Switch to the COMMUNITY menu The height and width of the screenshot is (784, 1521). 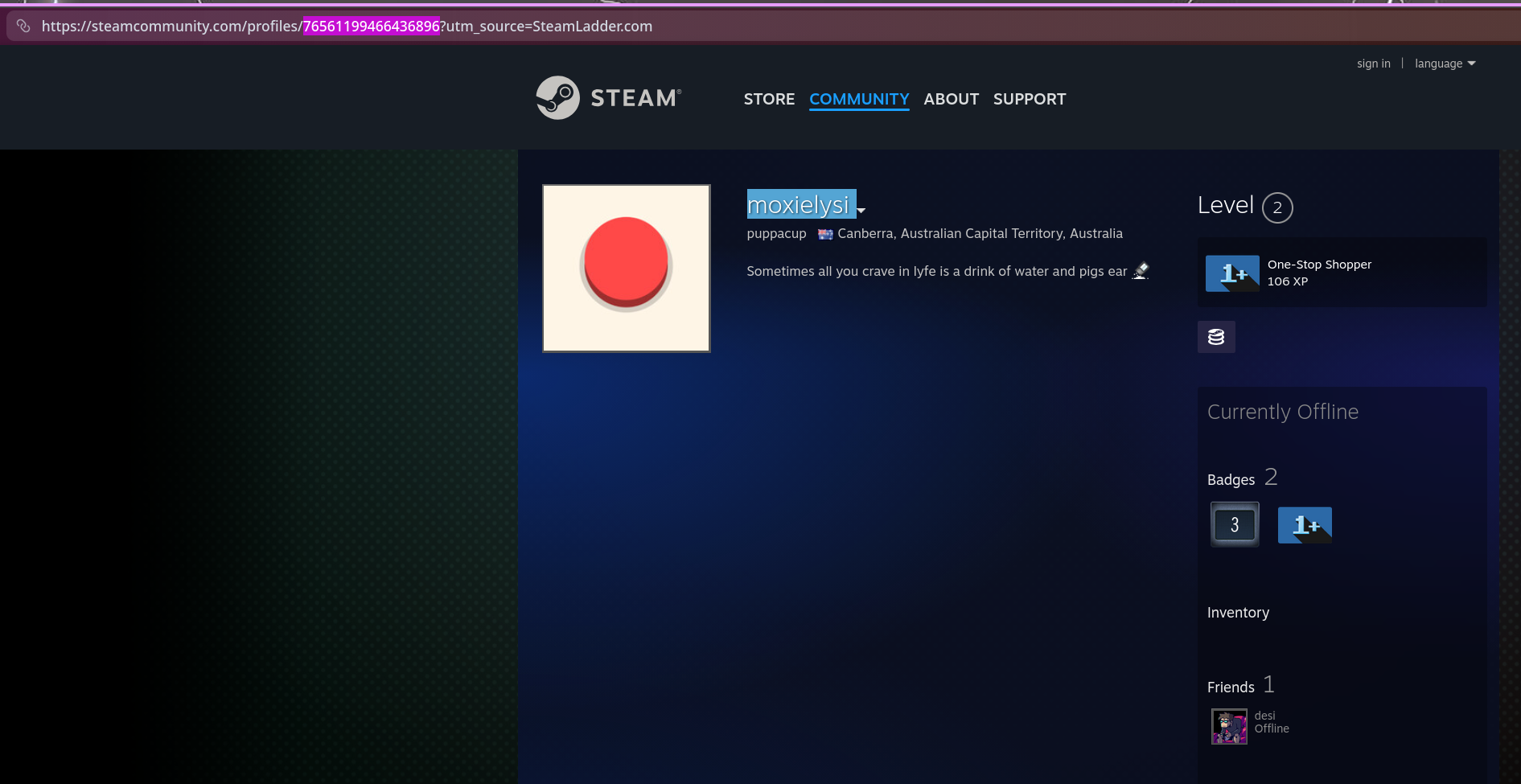(x=858, y=99)
